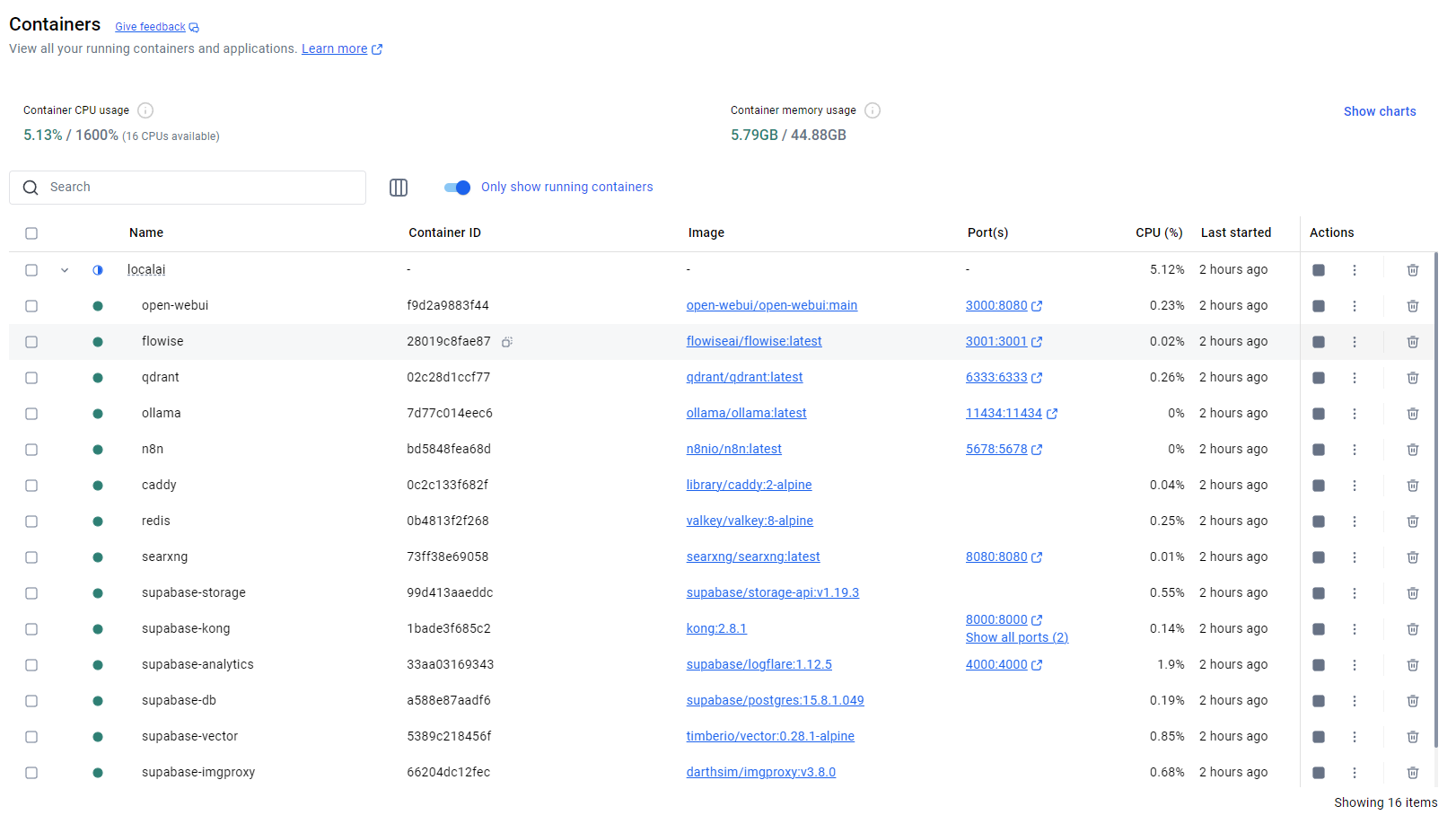Stop the supabase-analytics container

[1319, 665]
